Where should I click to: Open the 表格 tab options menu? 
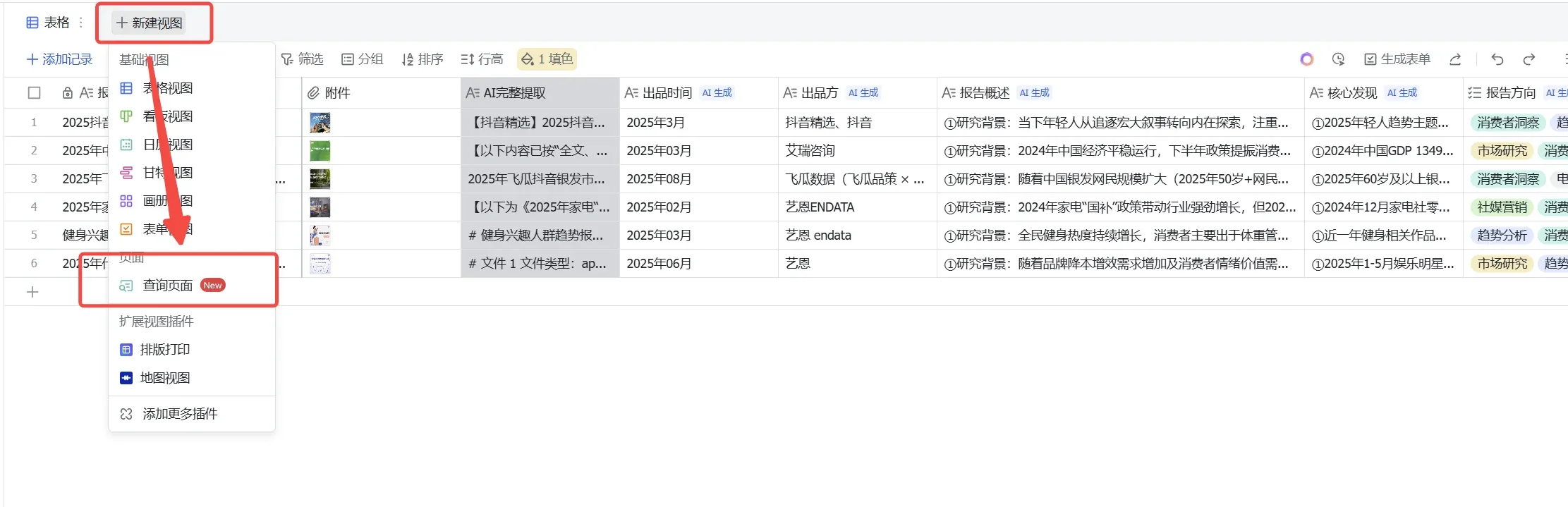point(81,23)
